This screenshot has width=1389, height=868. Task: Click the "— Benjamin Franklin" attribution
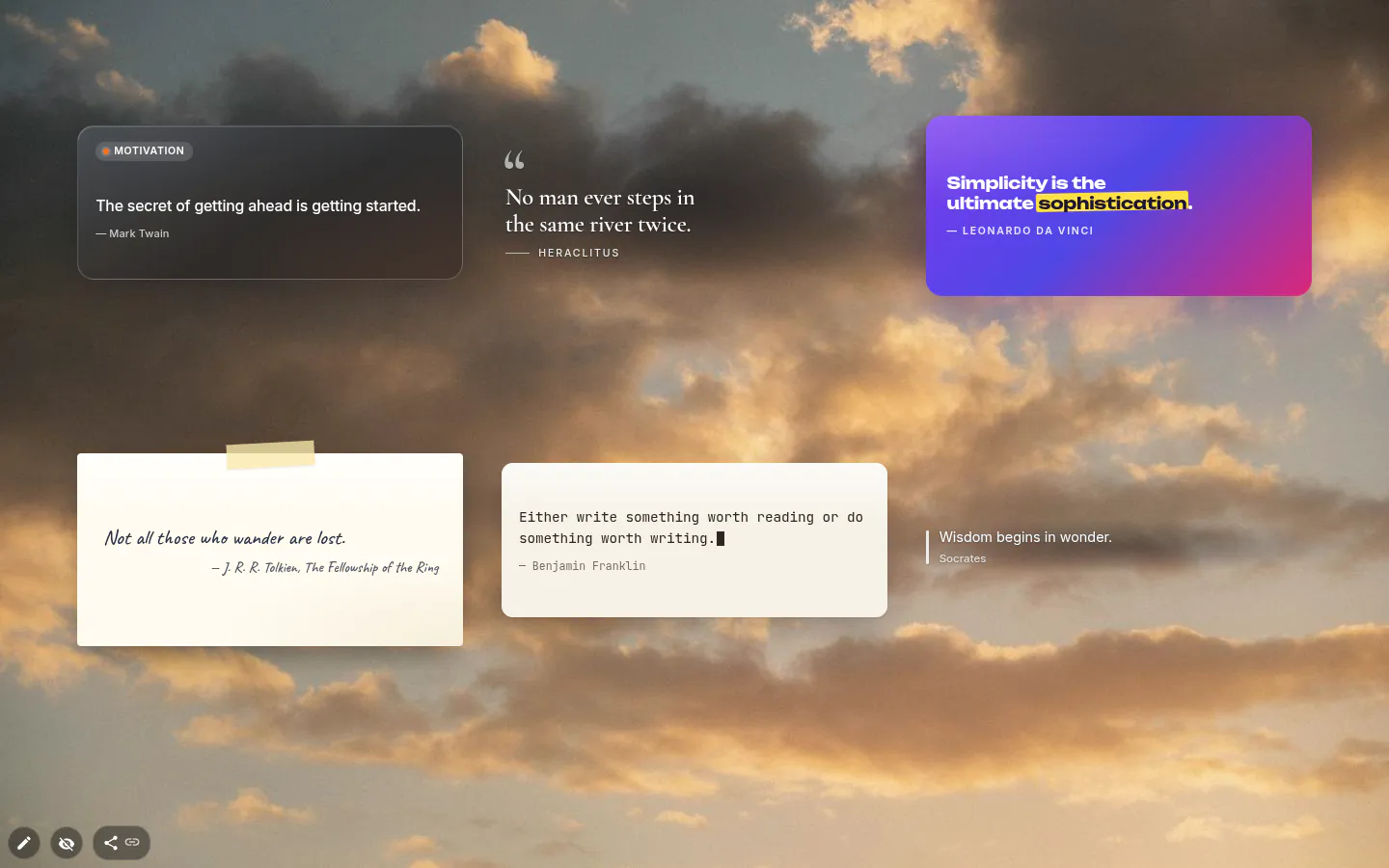tap(582, 566)
